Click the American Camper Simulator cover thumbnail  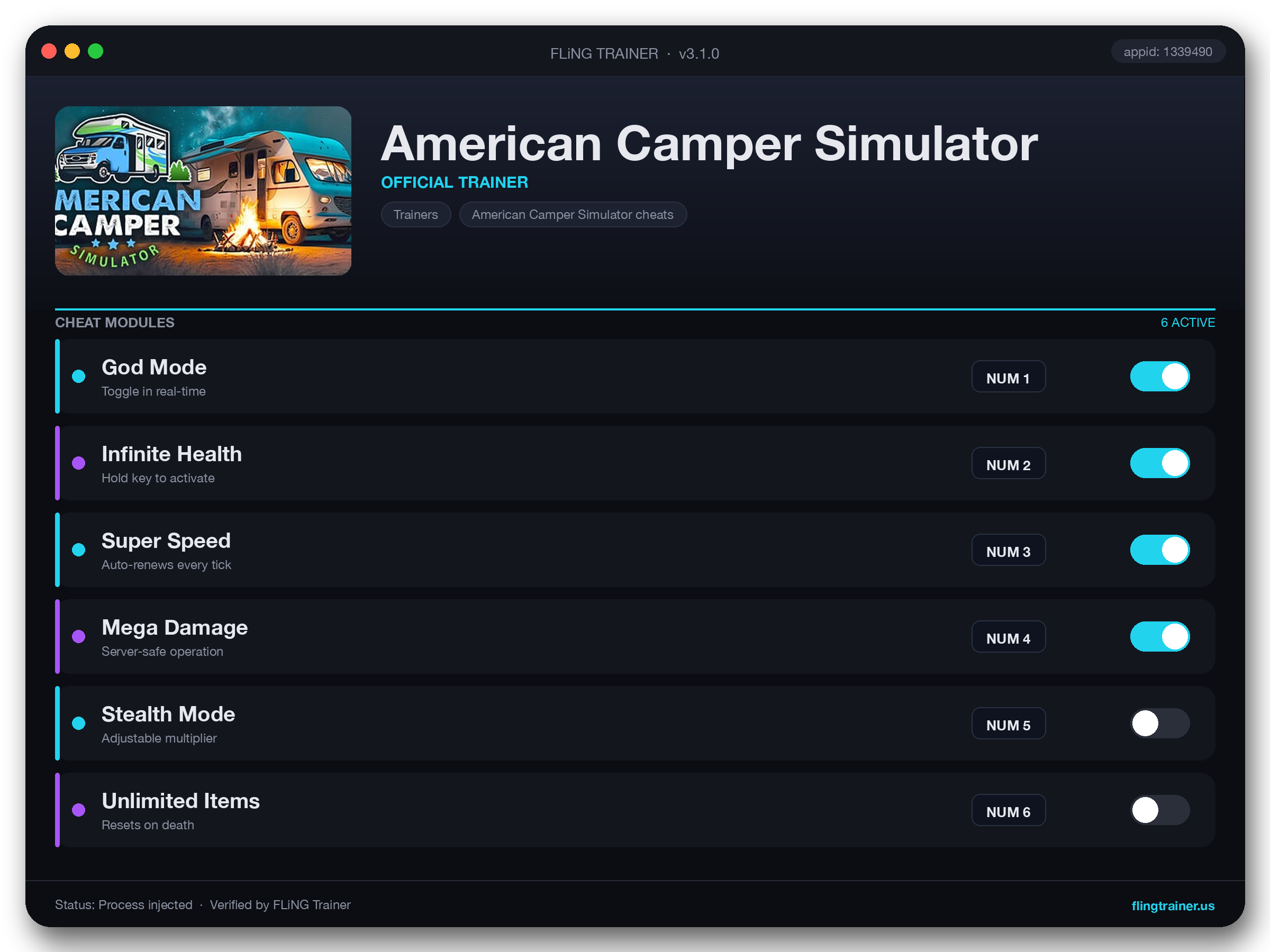point(203,190)
